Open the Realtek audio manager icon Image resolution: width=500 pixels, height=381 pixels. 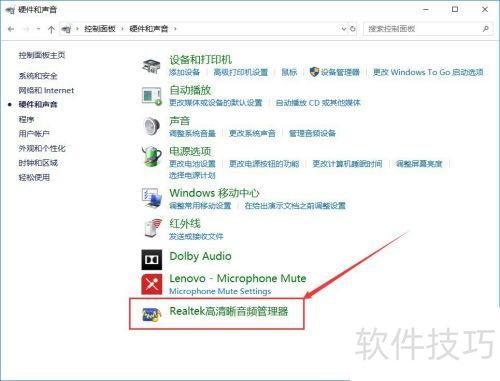pyautogui.click(x=152, y=314)
